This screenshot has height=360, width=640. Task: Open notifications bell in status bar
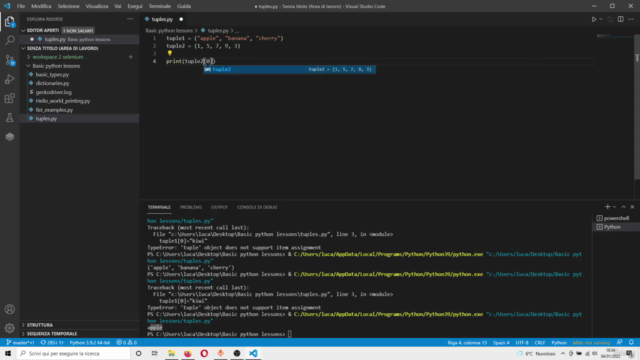tap(631, 342)
